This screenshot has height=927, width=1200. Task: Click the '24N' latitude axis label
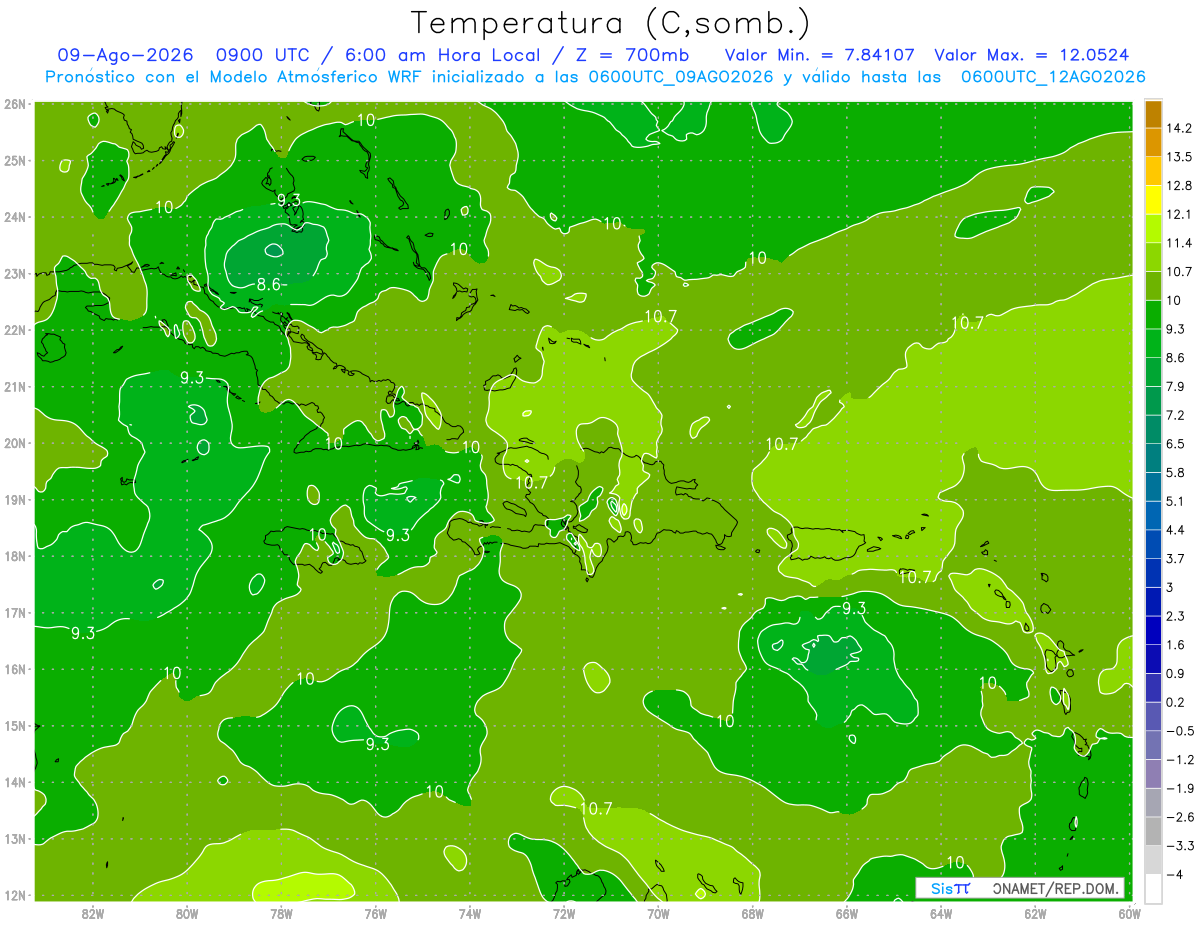[14, 217]
